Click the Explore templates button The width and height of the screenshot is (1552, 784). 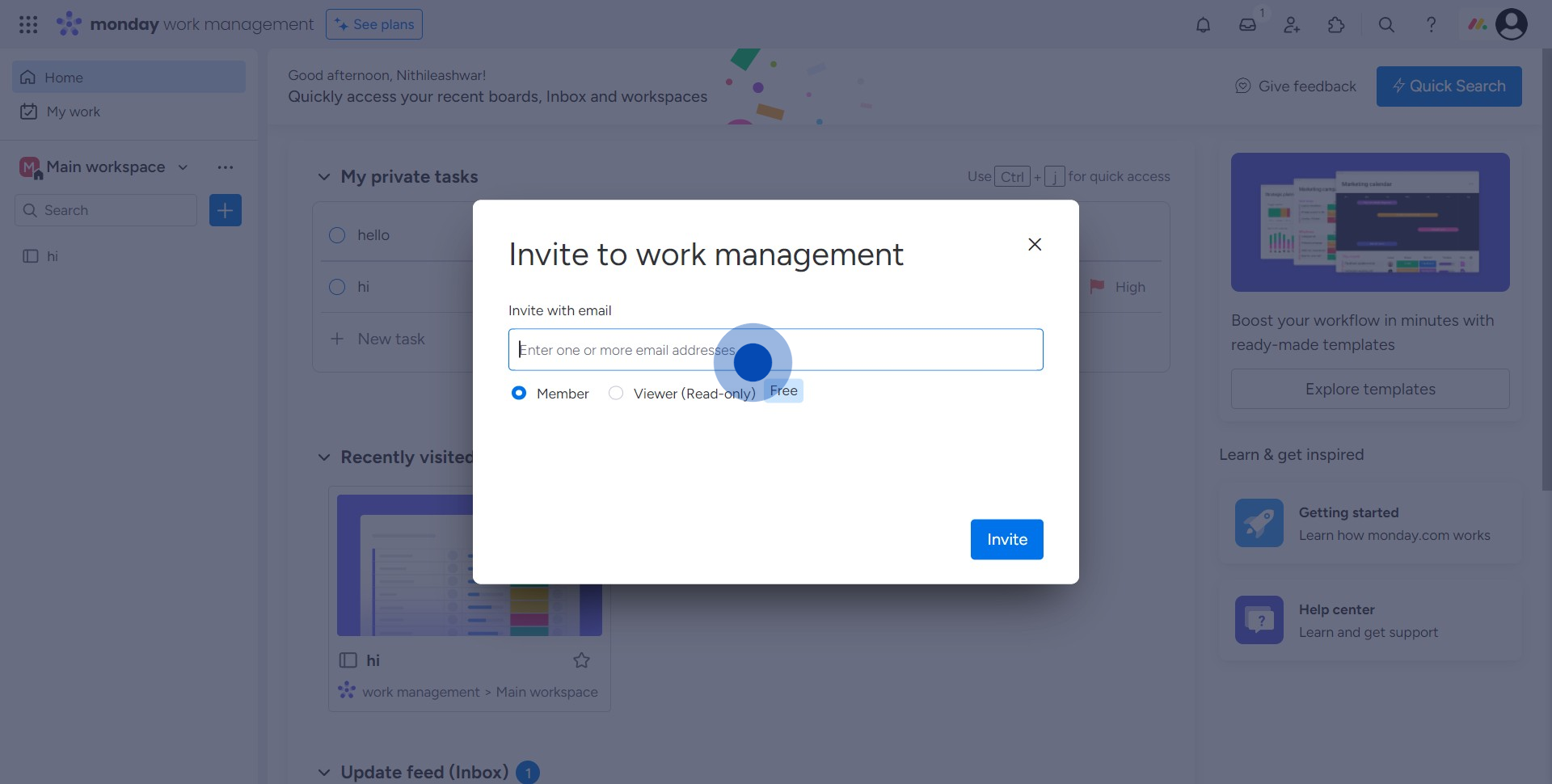1369,389
